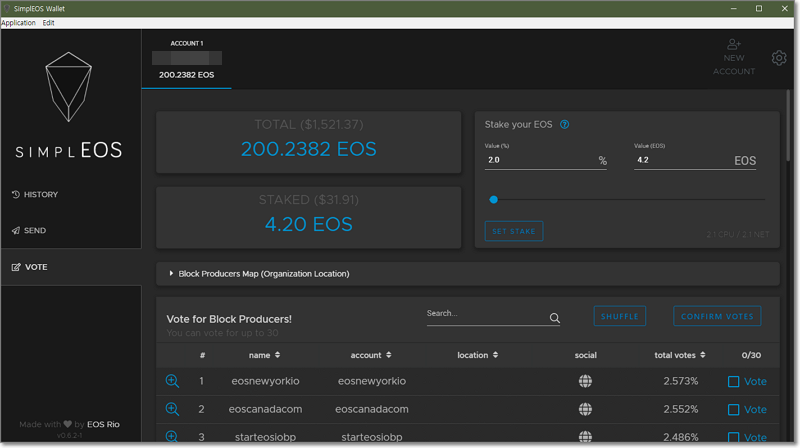Click the help icon beside Stake your EOS
This screenshot has height=448, width=800.
[565, 125]
